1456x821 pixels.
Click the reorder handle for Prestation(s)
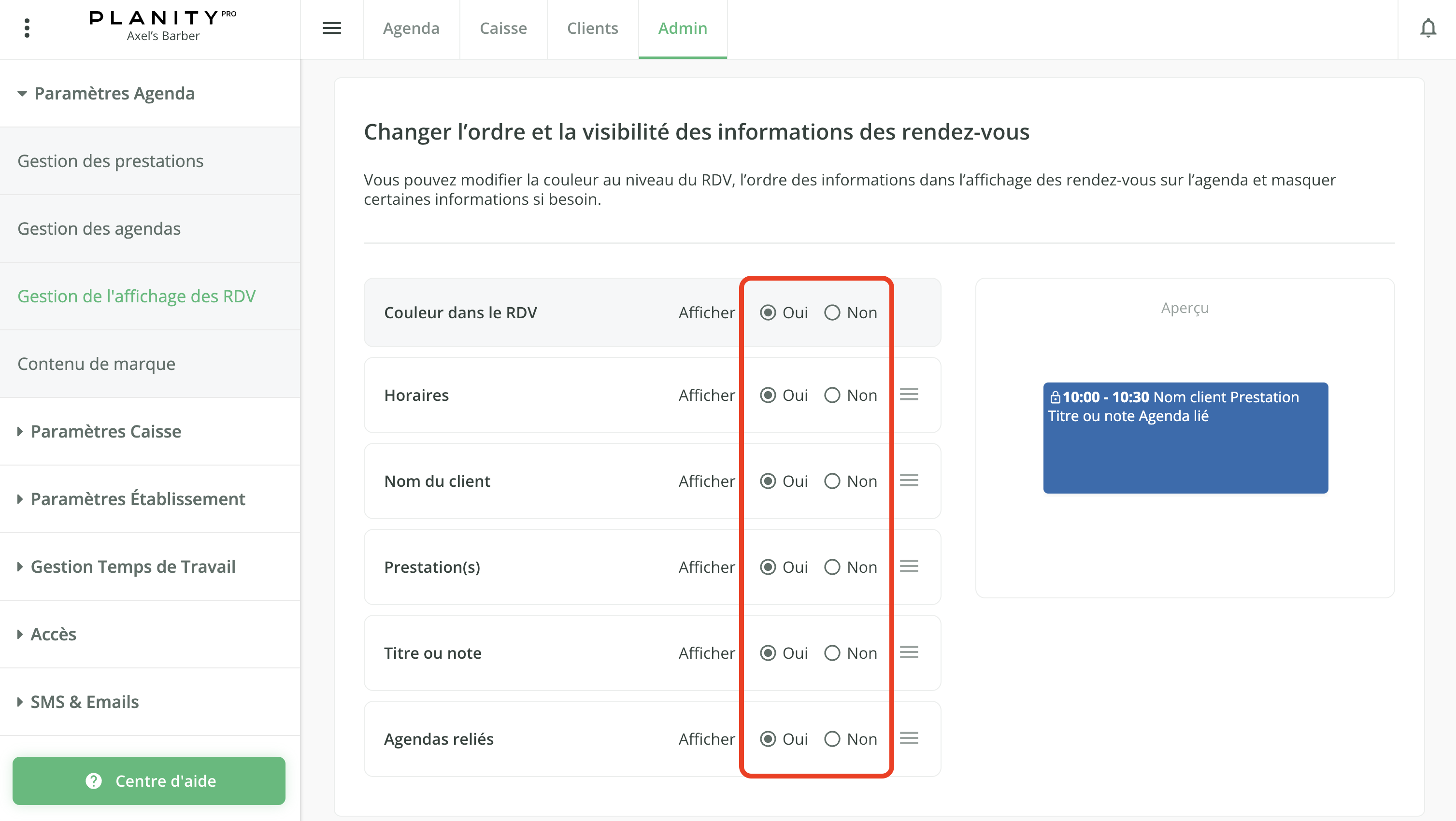(909, 566)
